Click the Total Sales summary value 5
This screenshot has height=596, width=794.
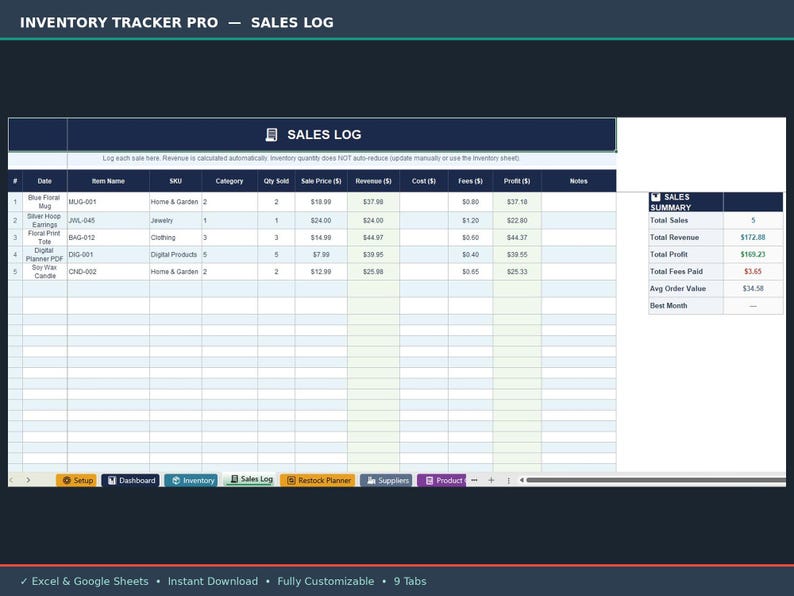coord(753,220)
